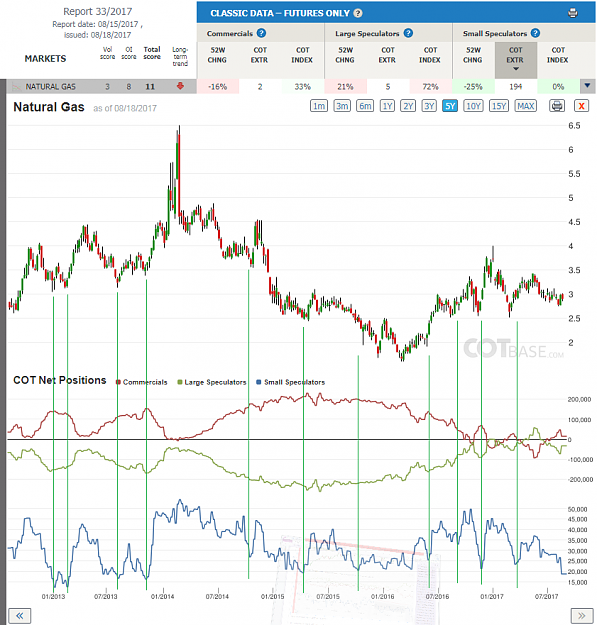Close the Natural Gas chart with red X
Screen dimensions: 597x625
click(x=581, y=106)
